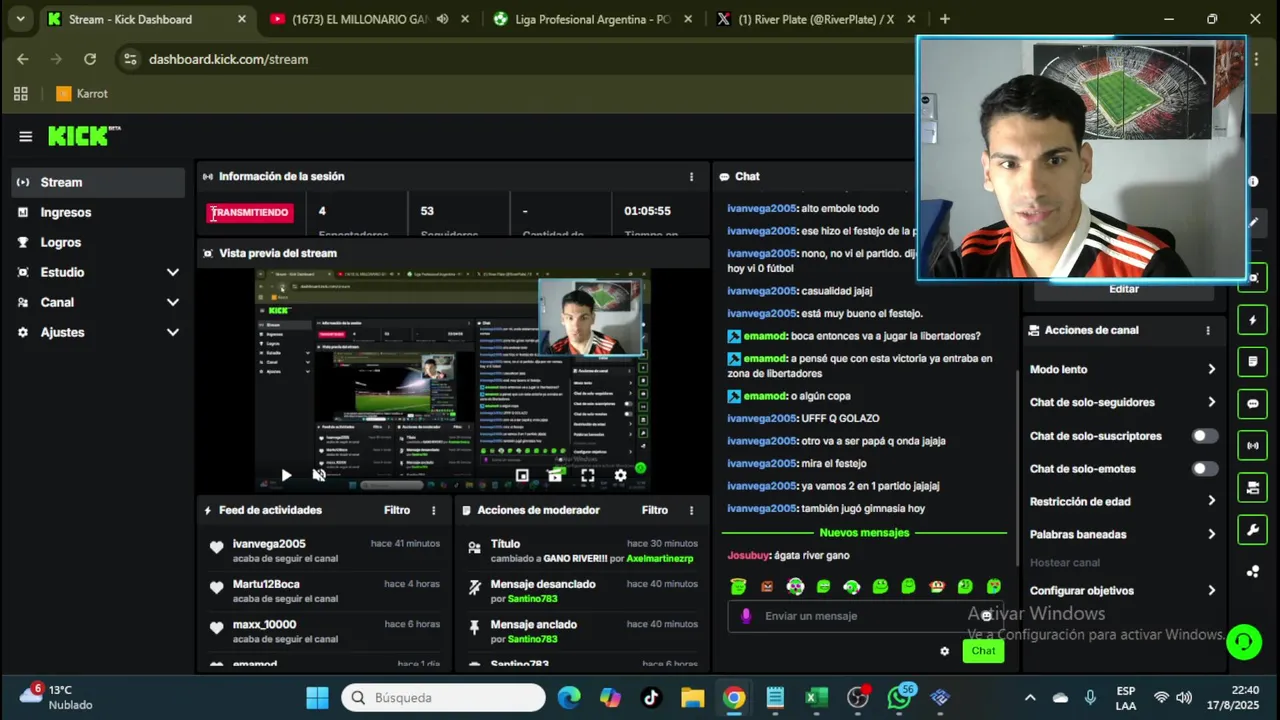Switch to EL MILLONARIO YouTube tab
Image resolution: width=1280 pixels, height=720 pixels.
coord(369,19)
